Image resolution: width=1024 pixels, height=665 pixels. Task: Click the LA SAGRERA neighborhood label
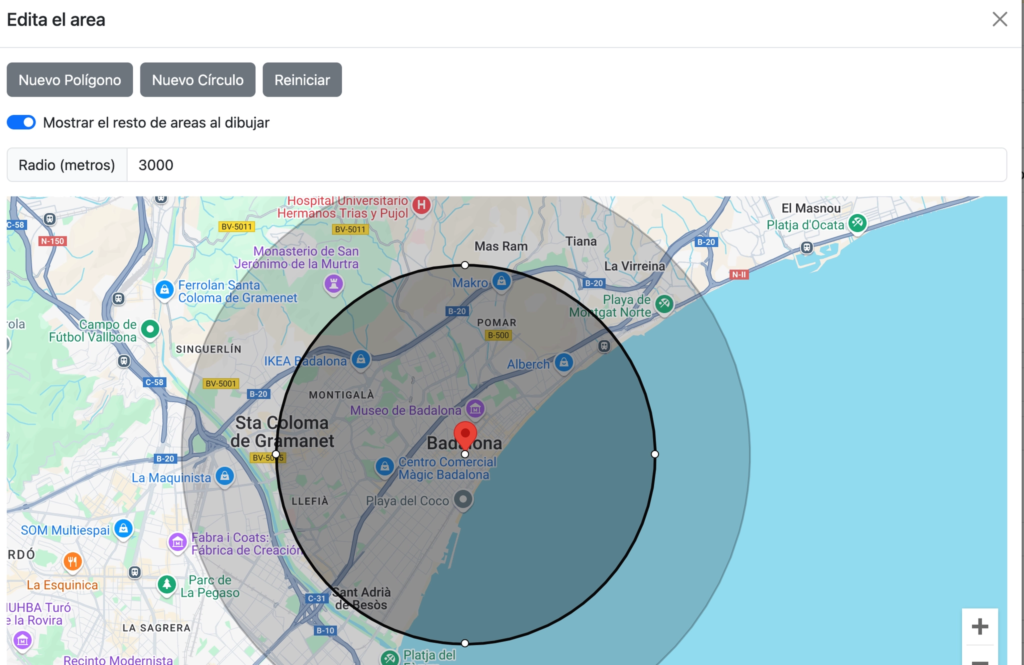click(157, 628)
